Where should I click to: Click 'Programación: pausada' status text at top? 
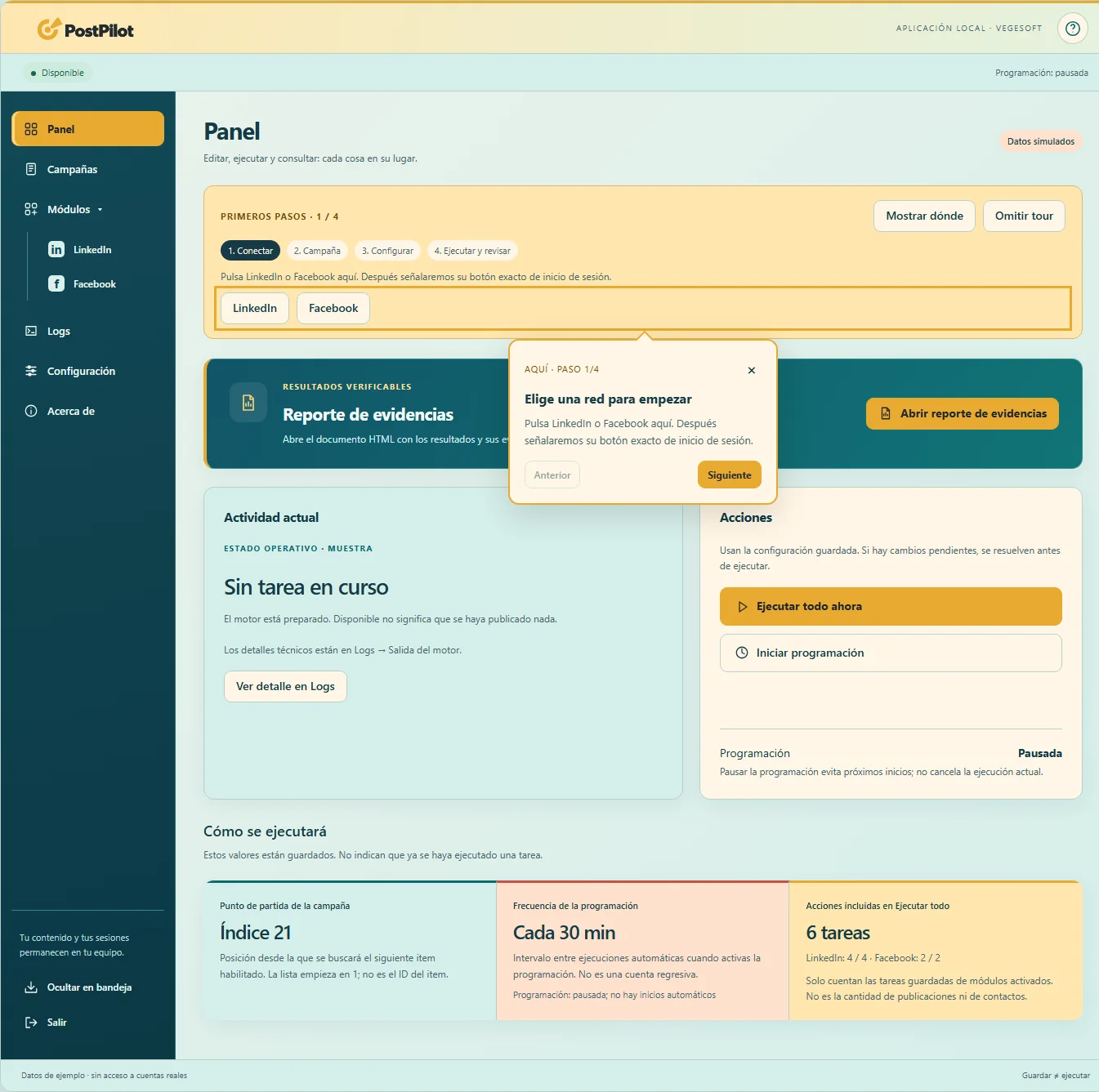point(1042,73)
